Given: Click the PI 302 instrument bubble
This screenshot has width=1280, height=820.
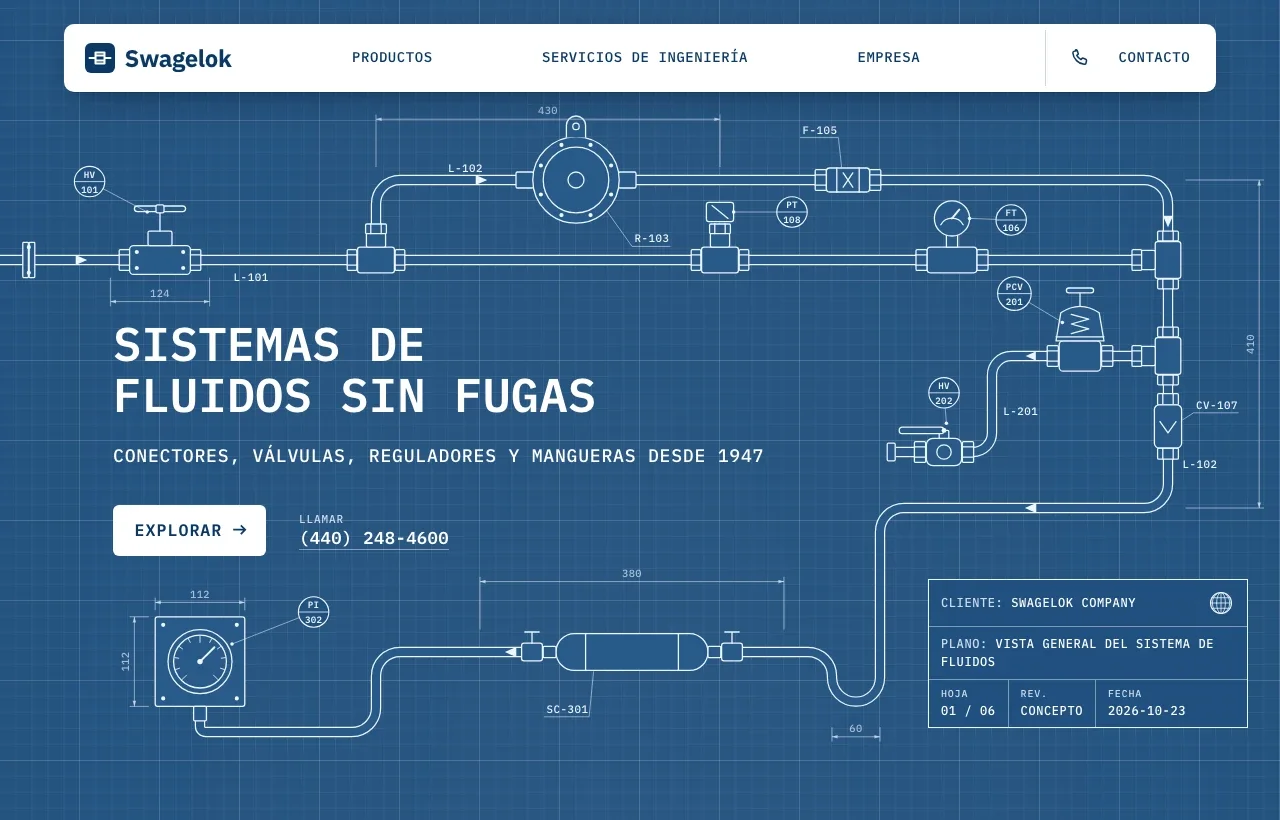Looking at the screenshot, I should [x=313, y=612].
